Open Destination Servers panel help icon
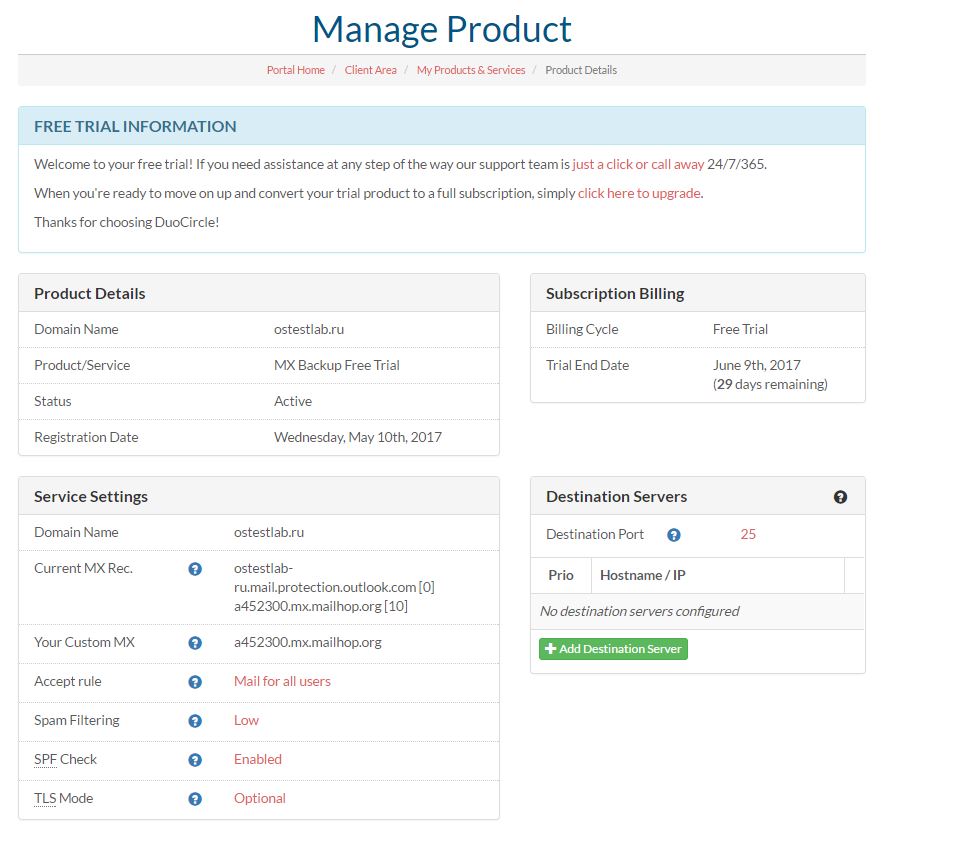 pos(840,497)
